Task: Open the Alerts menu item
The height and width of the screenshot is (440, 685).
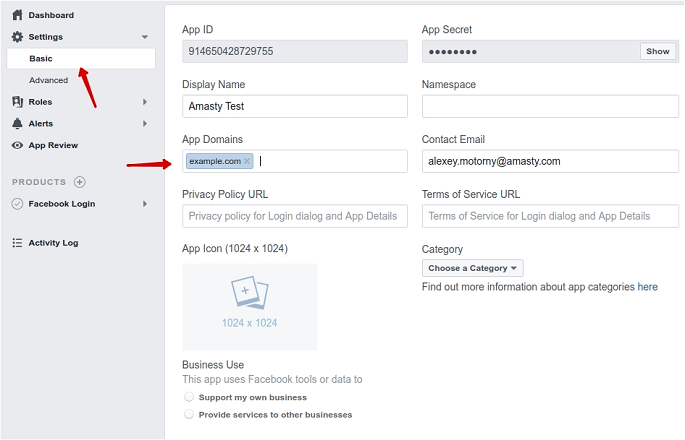Action: pyautogui.click(x=41, y=124)
